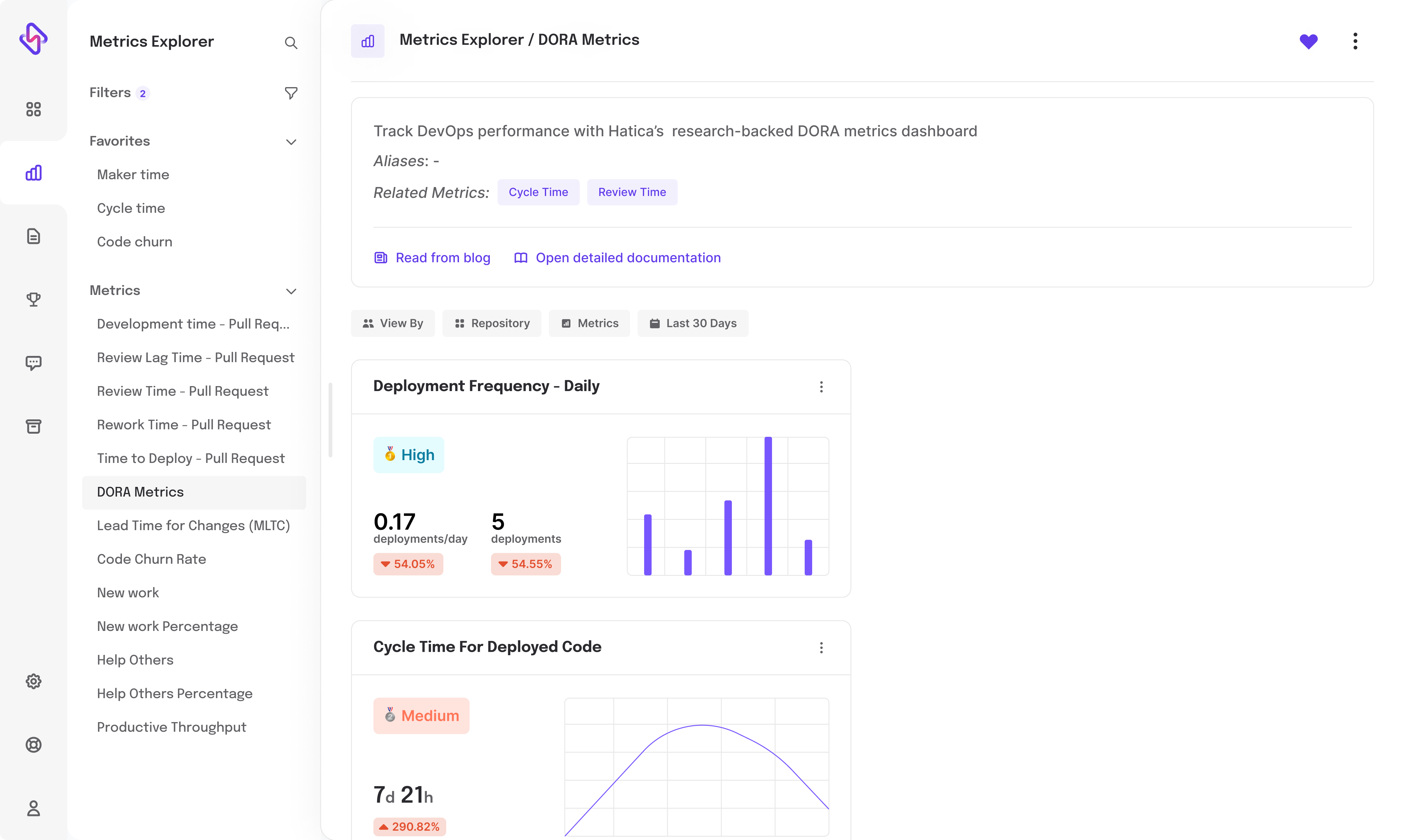Open the Metrics filter dropdown

[x=589, y=323]
